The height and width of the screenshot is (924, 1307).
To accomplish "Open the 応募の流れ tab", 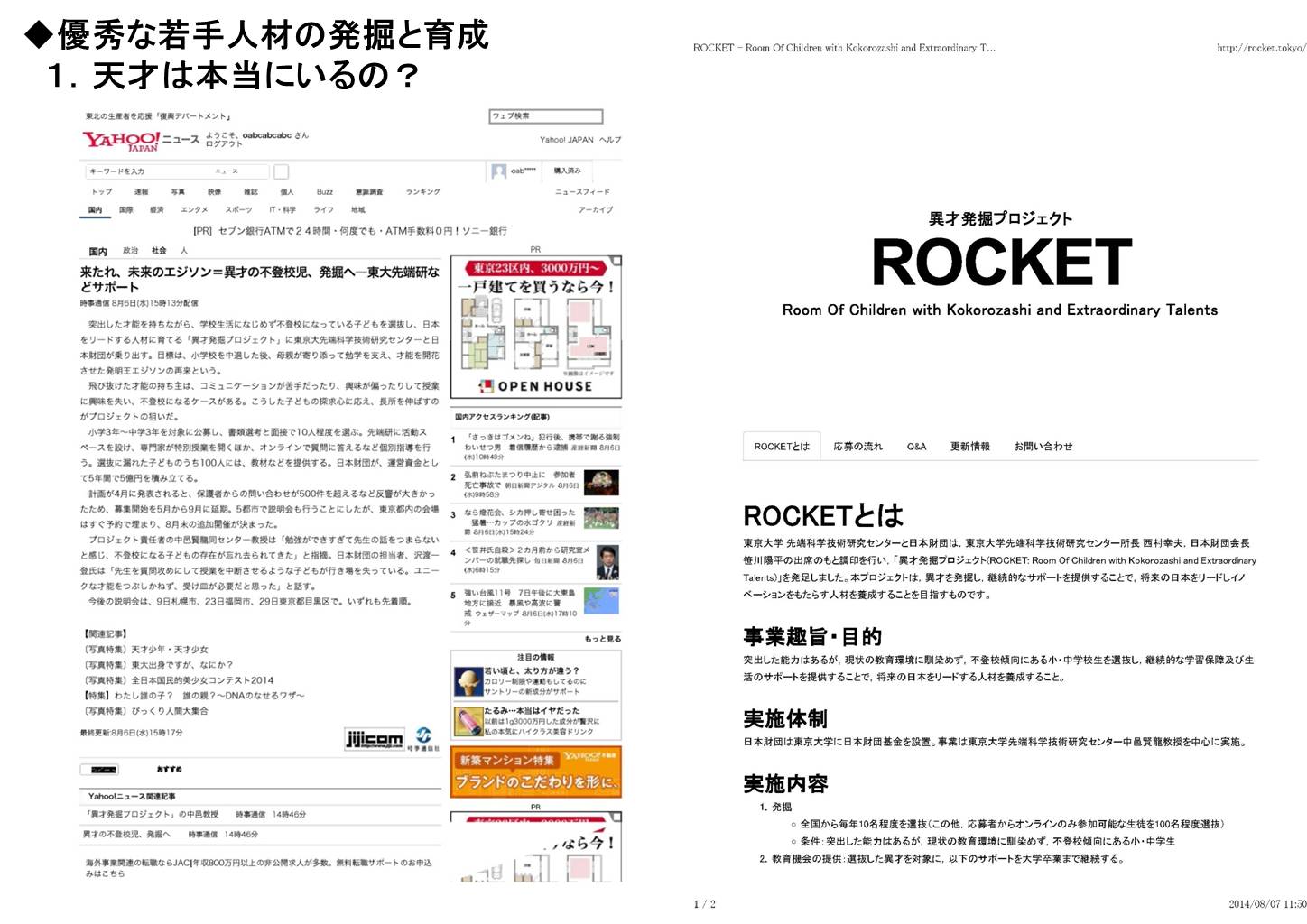I will [x=857, y=447].
